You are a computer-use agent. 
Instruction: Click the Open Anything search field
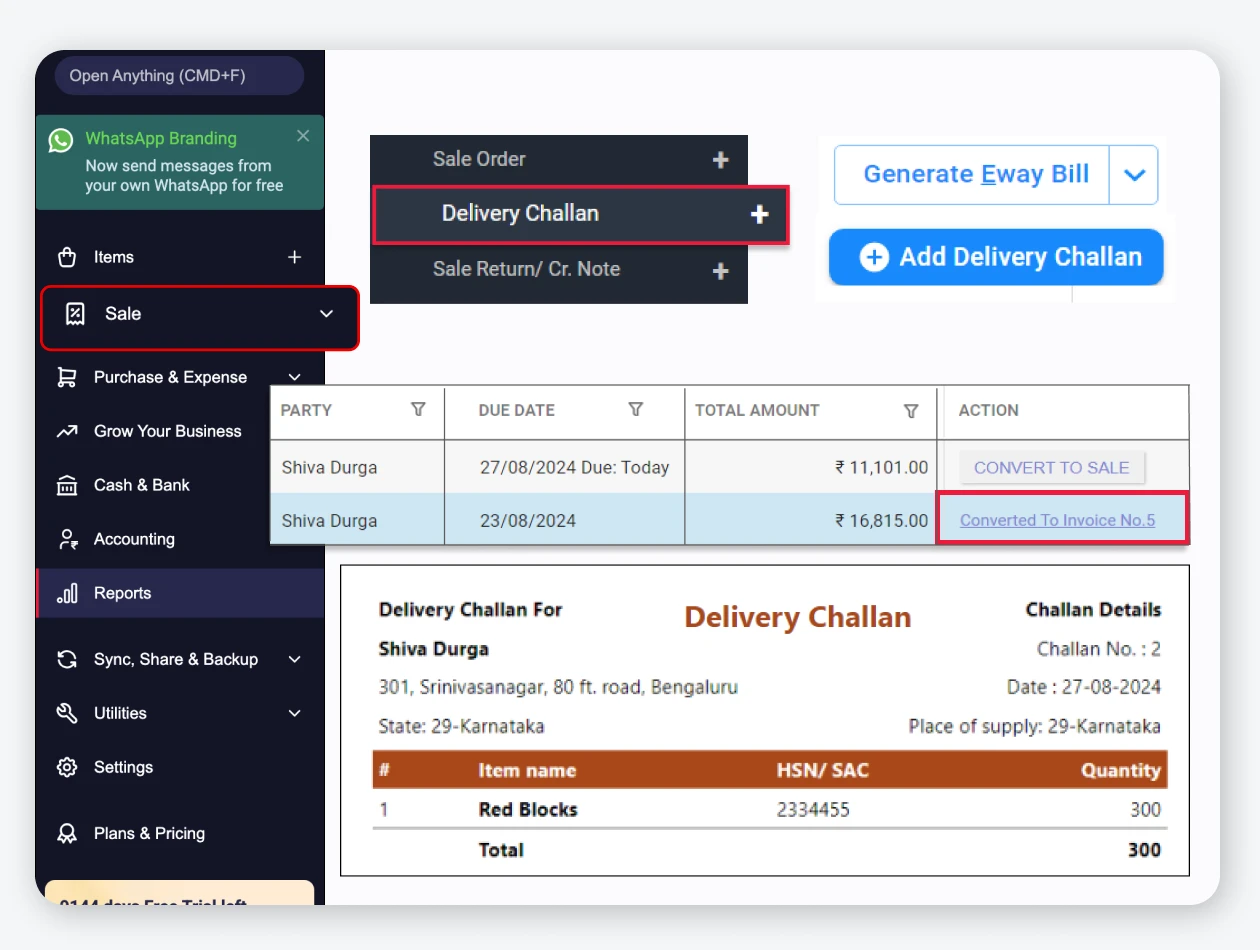click(x=179, y=76)
